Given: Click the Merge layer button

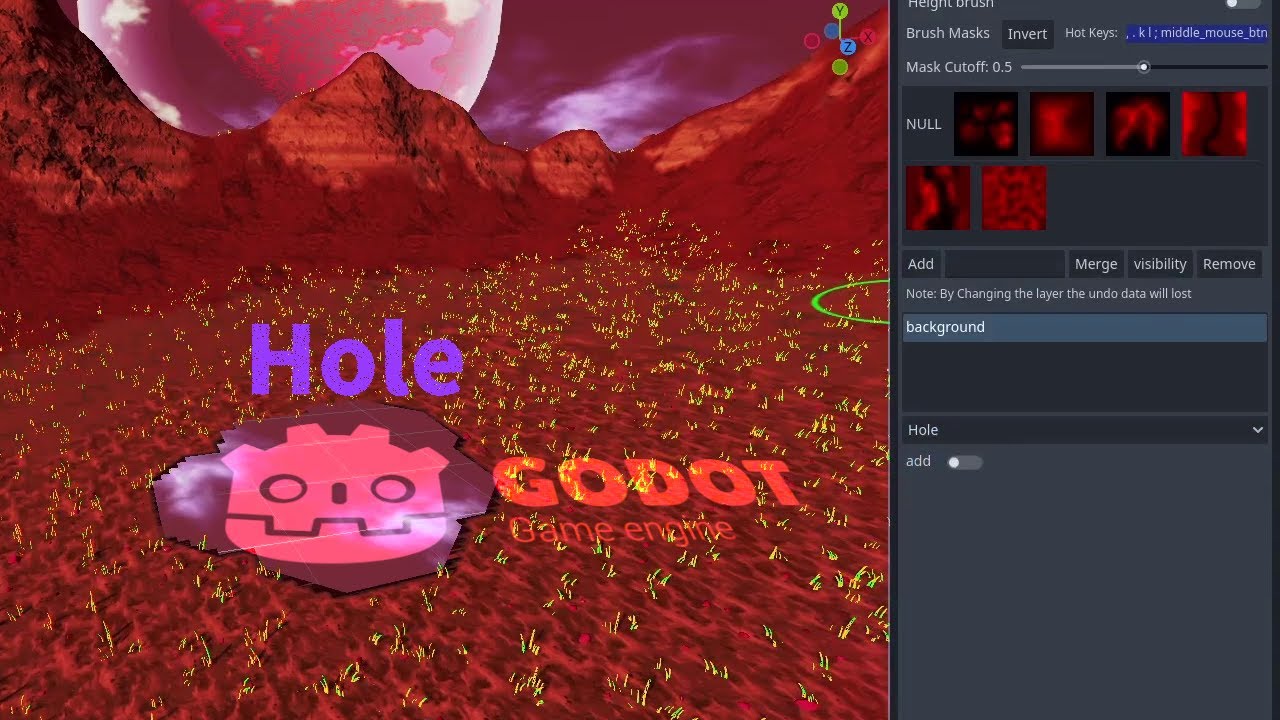Looking at the screenshot, I should click(x=1096, y=264).
